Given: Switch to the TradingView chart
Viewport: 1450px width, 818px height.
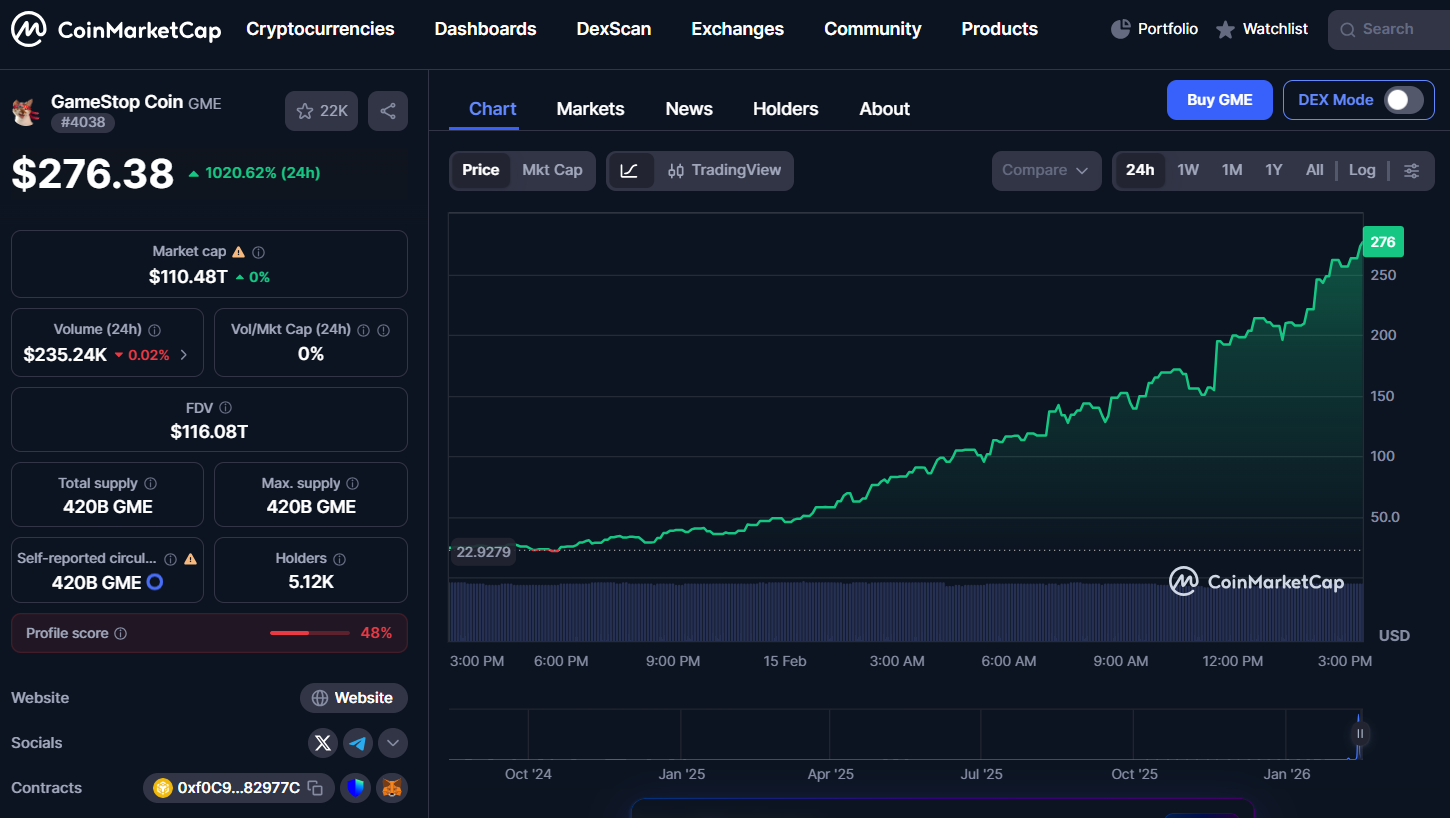Looking at the screenshot, I should (724, 171).
